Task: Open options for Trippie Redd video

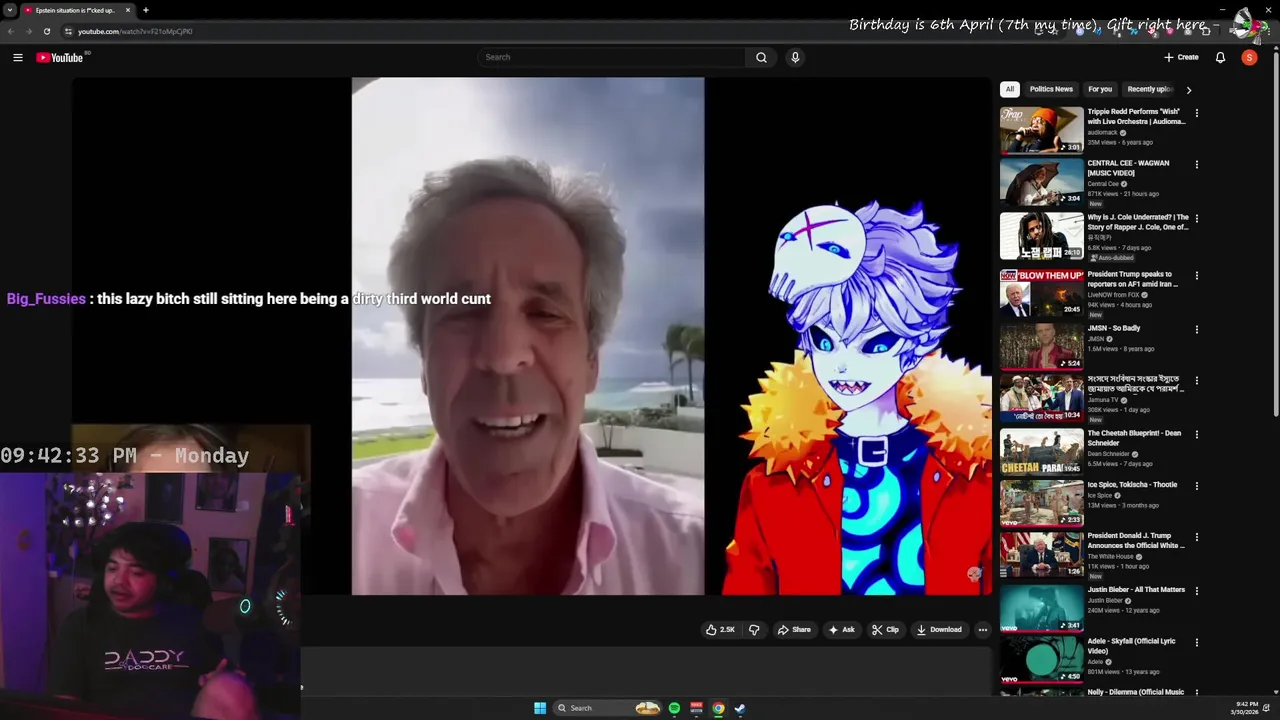Action: tap(1196, 113)
